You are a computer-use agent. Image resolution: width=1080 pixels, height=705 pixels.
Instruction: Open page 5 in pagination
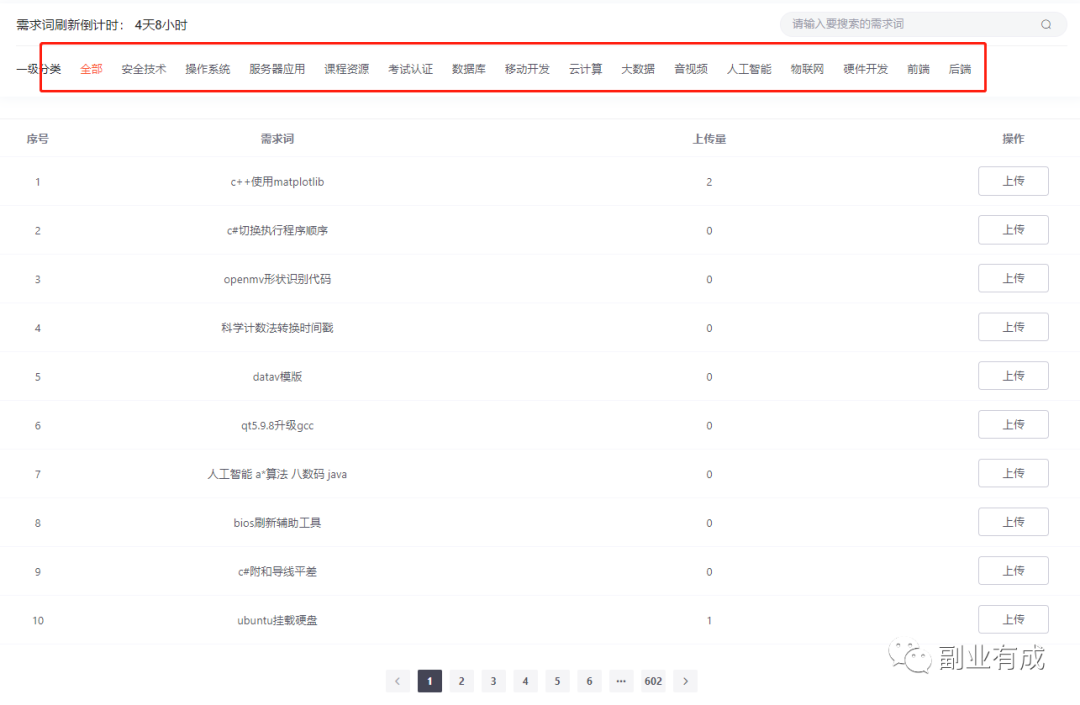tap(557, 681)
